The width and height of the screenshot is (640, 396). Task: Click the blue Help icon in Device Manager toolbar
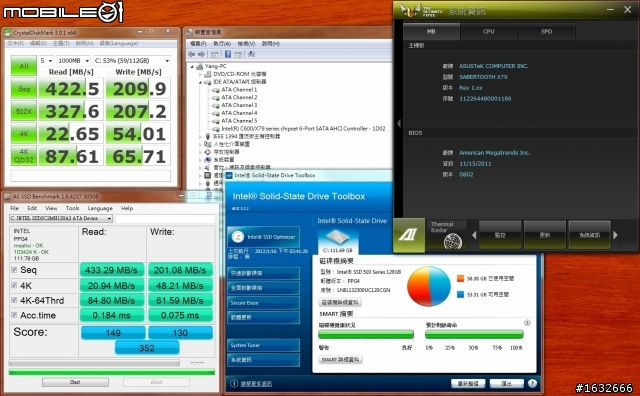[x=228, y=54]
